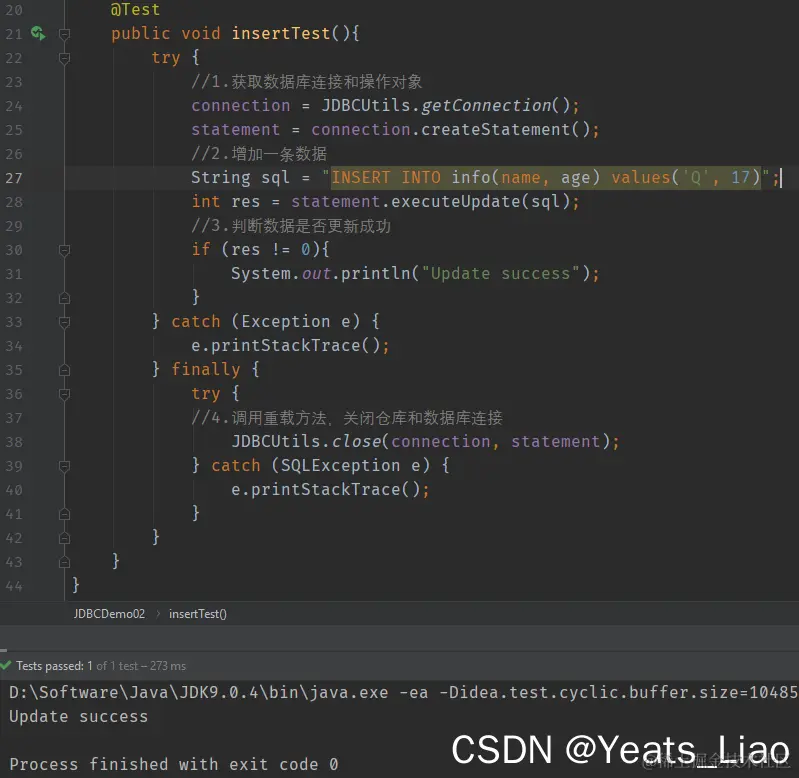Viewport: 799px width, 778px height.
Task: Collapse the if block fold at line 30
Action: coord(64,250)
